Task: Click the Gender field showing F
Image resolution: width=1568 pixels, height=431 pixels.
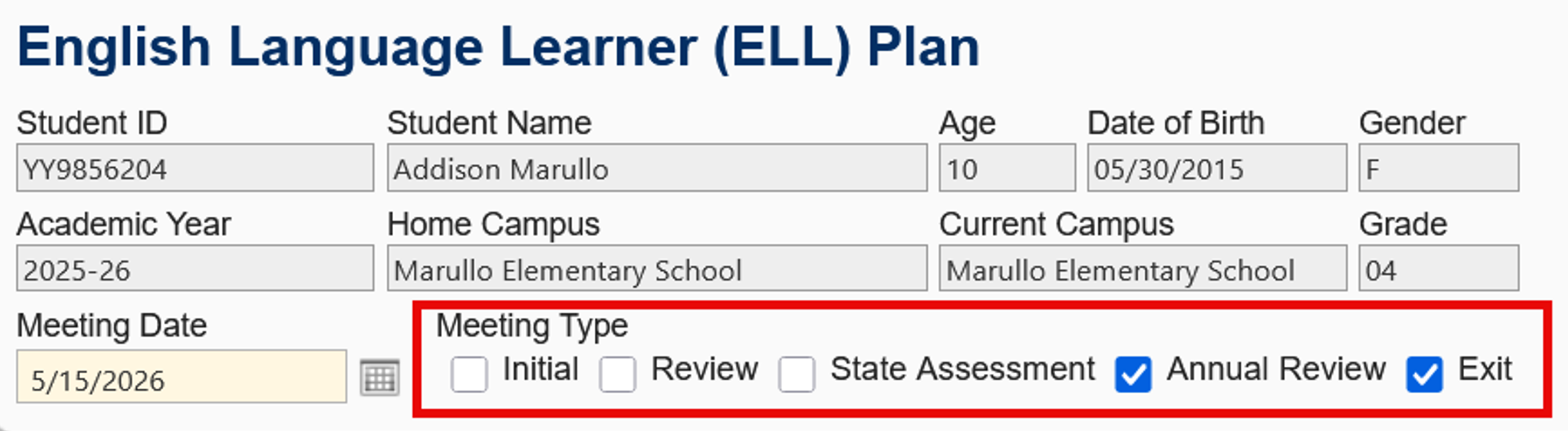Action: click(x=1437, y=169)
